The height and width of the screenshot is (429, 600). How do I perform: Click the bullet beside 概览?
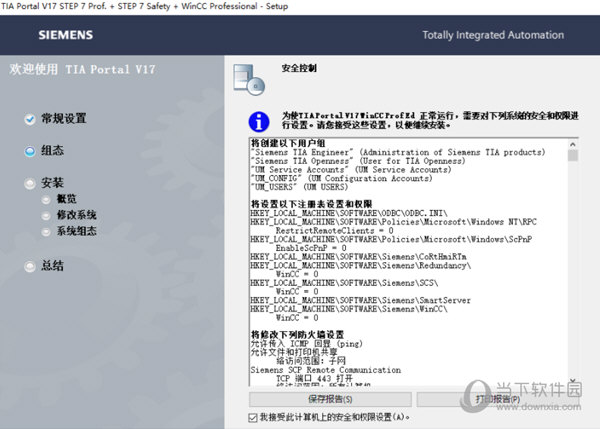pyautogui.click(x=46, y=200)
